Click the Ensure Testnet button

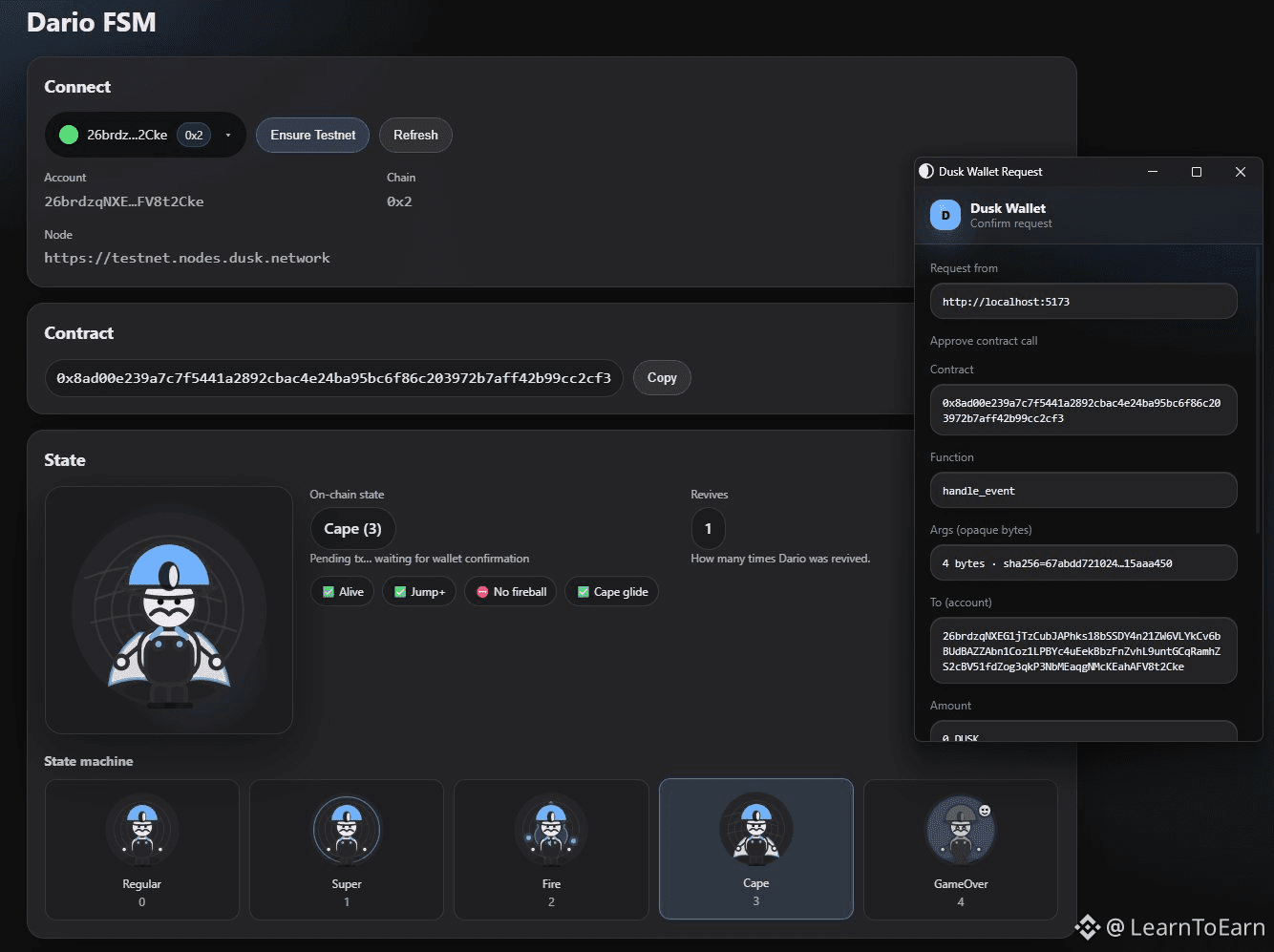tap(312, 135)
